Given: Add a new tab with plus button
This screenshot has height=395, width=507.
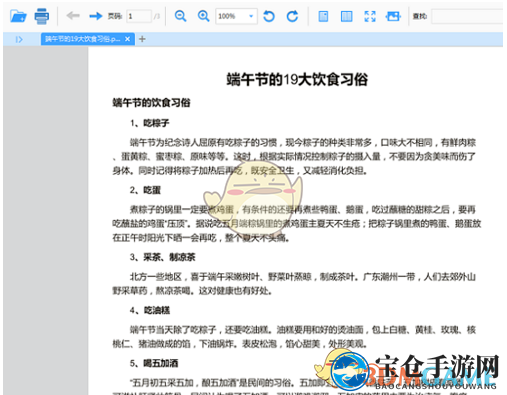Looking at the screenshot, I should pos(142,39).
